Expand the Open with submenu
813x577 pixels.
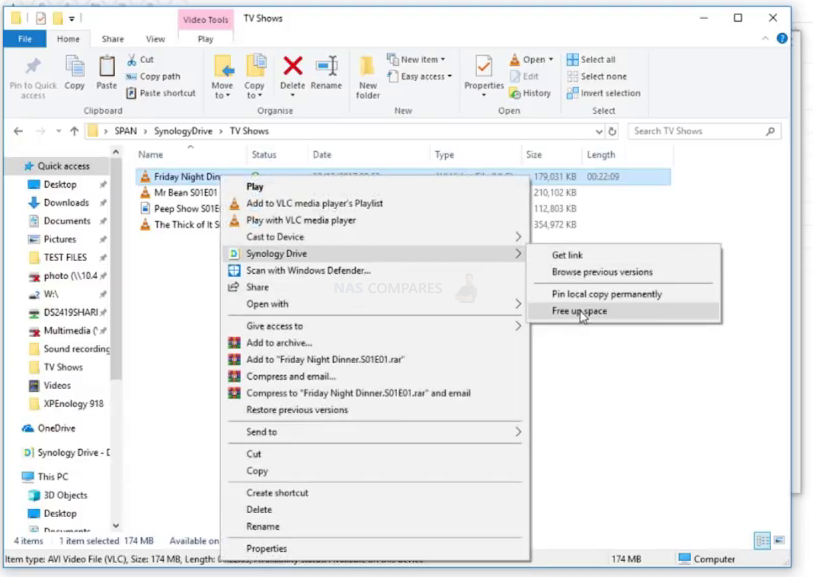click(x=375, y=304)
